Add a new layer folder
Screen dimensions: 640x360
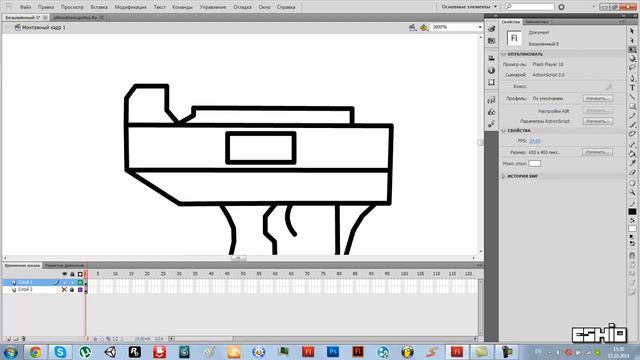[16, 339]
